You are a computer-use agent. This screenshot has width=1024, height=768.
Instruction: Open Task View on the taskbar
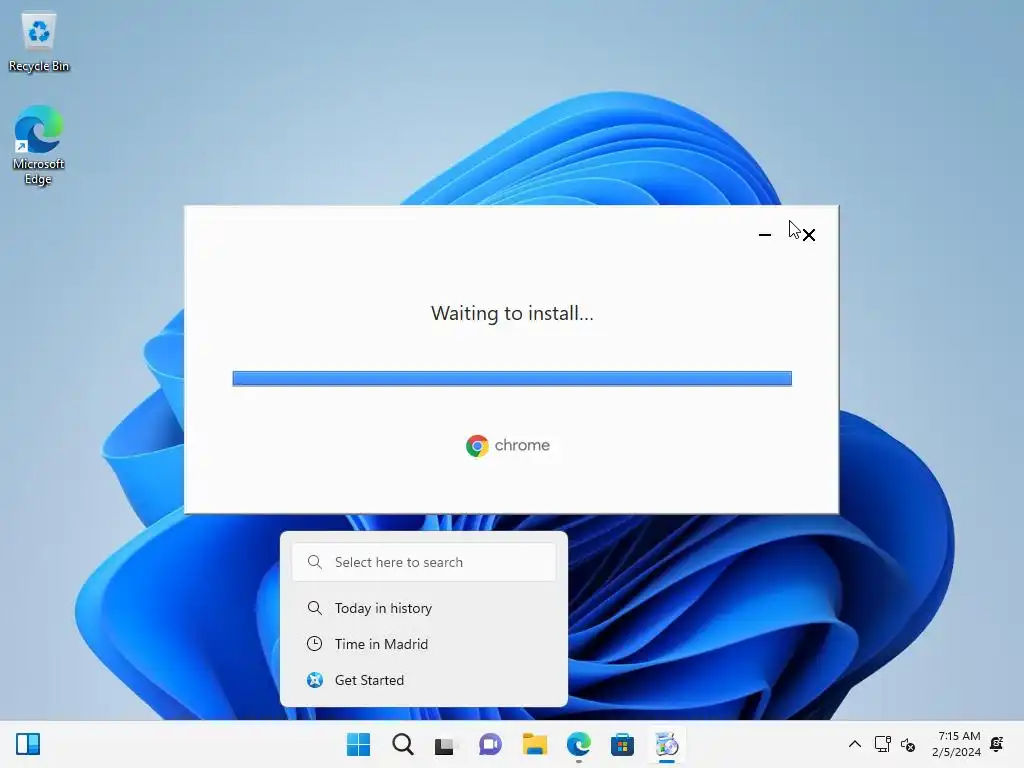pyautogui.click(x=446, y=744)
